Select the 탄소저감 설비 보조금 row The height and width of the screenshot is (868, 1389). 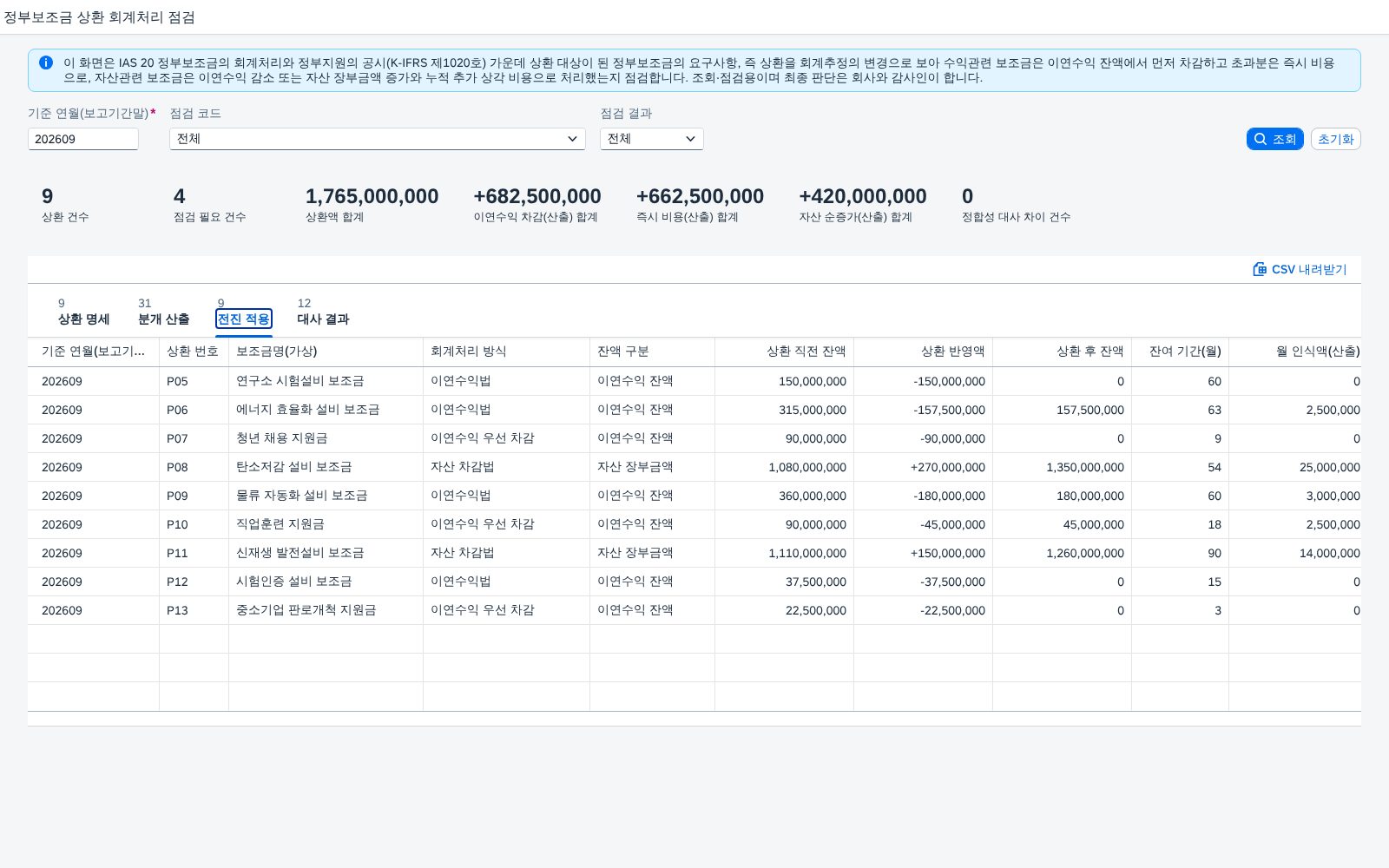pyautogui.click(x=694, y=467)
